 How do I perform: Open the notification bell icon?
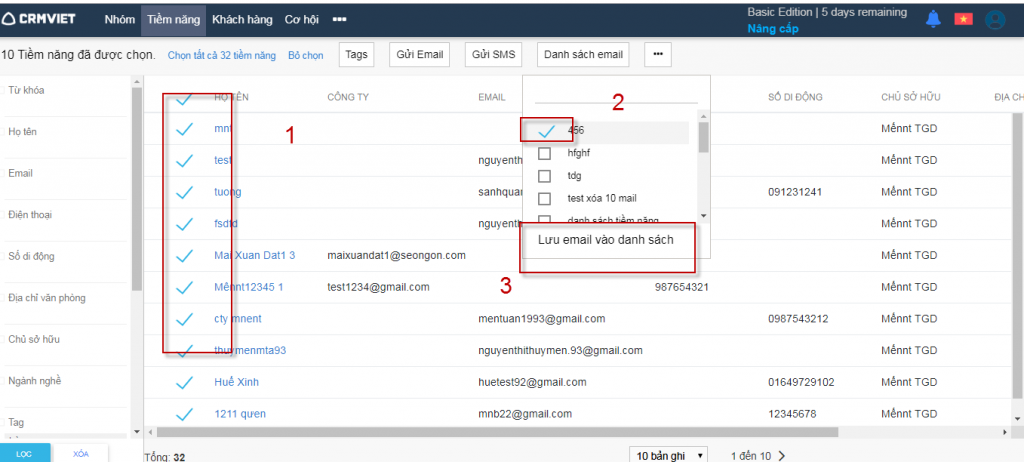(x=933, y=19)
